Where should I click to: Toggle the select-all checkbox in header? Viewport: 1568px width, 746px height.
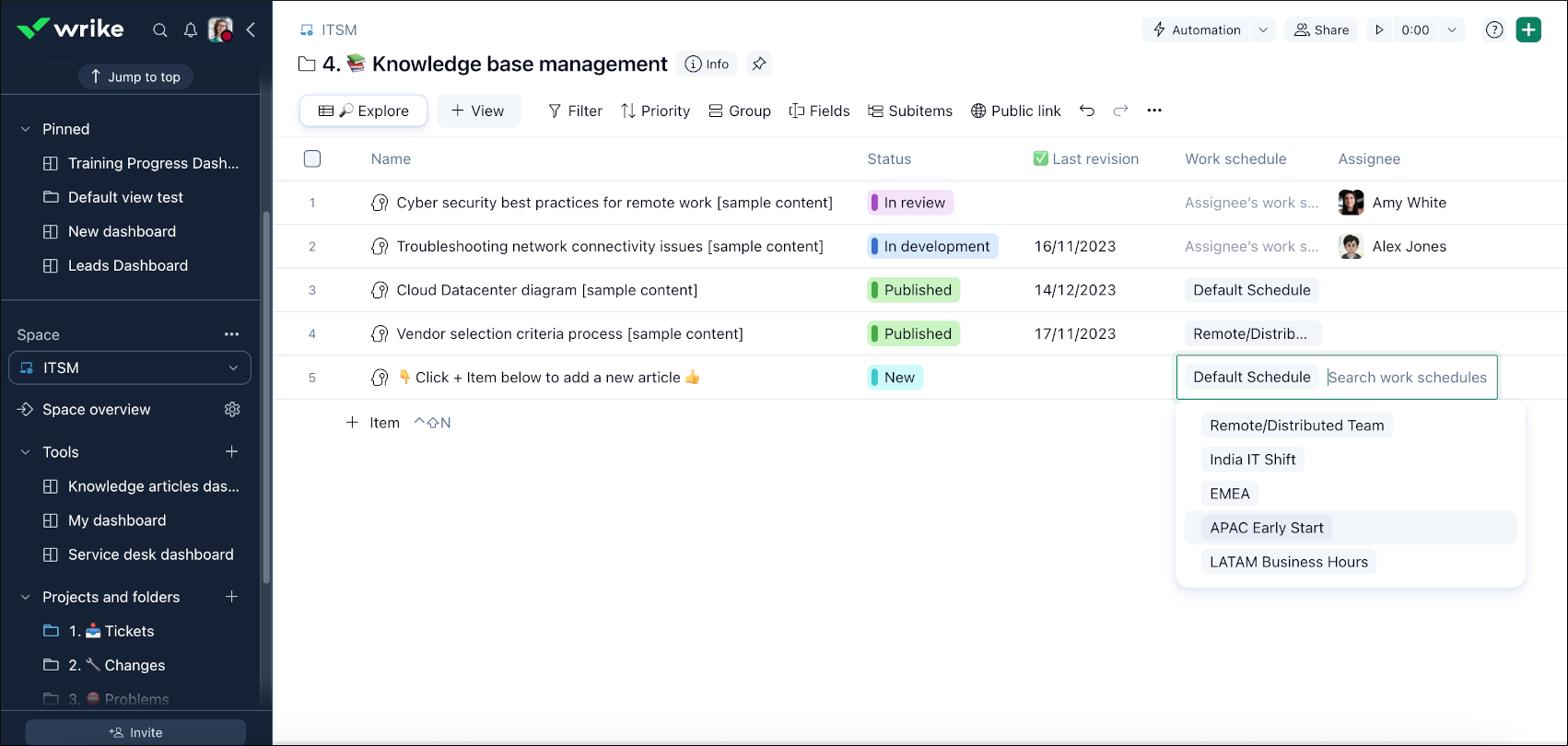(312, 159)
